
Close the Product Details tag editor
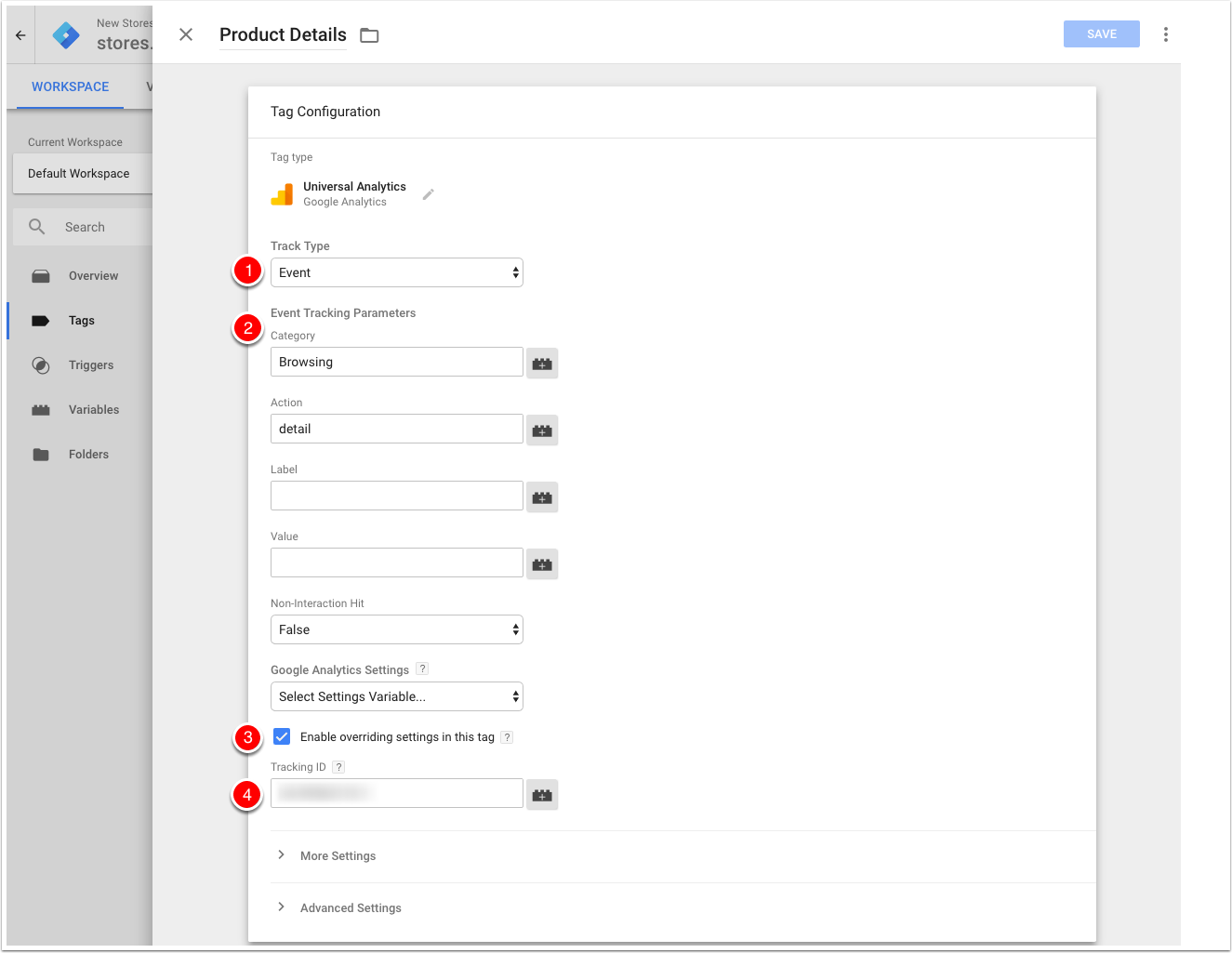coord(186,34)
